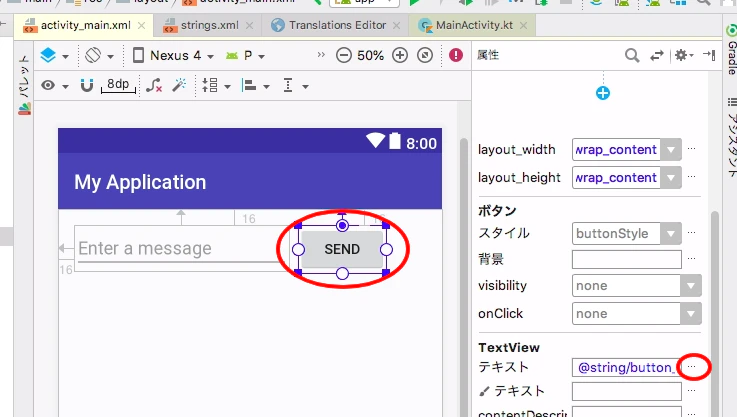
Task: Close the MainActivity.kt tab
Action: tap(523, 25)
